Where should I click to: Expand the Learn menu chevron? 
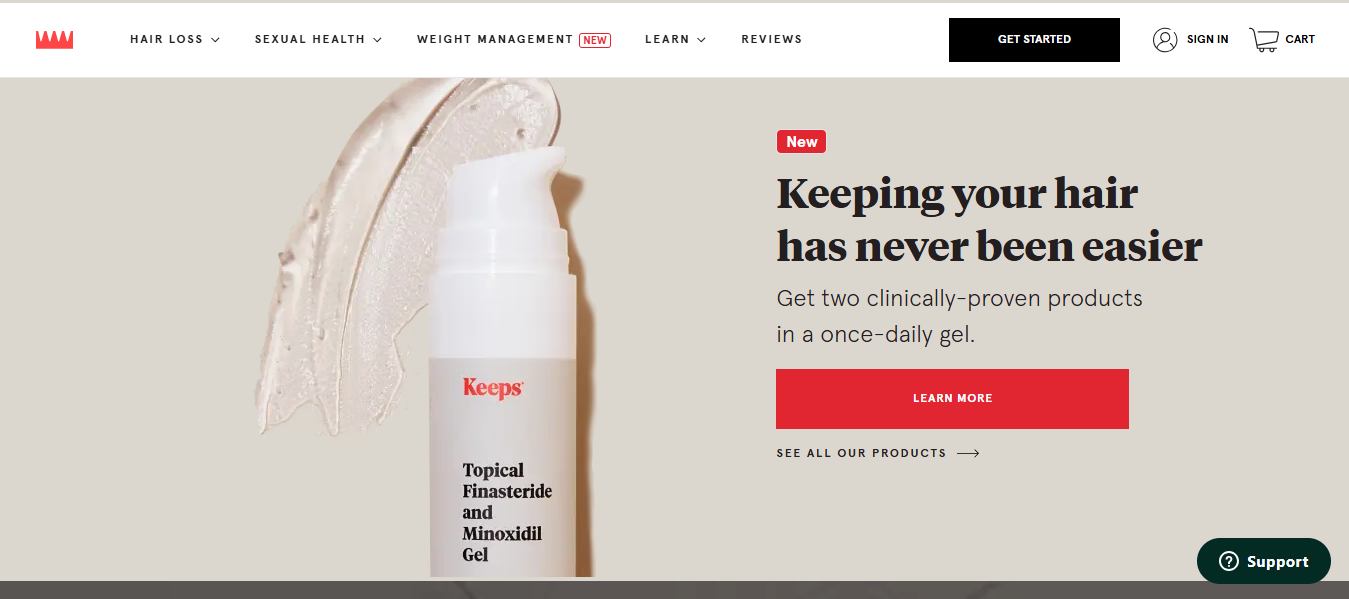point(701,40)
